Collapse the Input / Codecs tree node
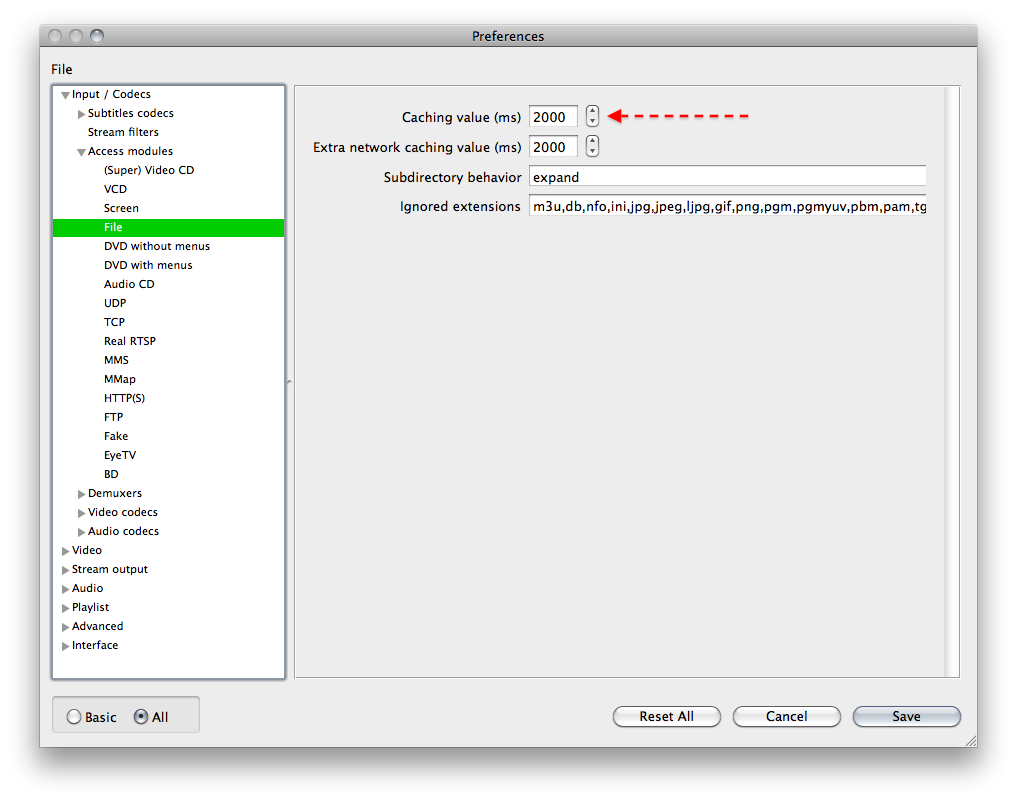 [x=65, y=95]
